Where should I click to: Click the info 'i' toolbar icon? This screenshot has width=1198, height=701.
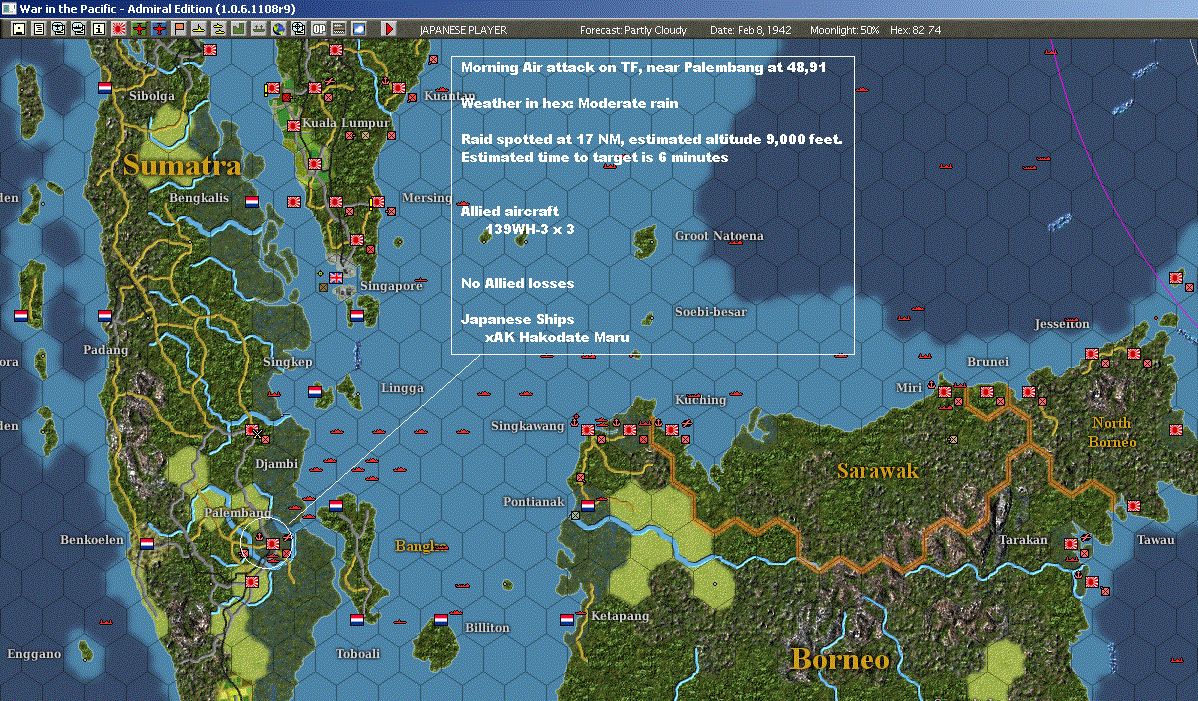99,29
